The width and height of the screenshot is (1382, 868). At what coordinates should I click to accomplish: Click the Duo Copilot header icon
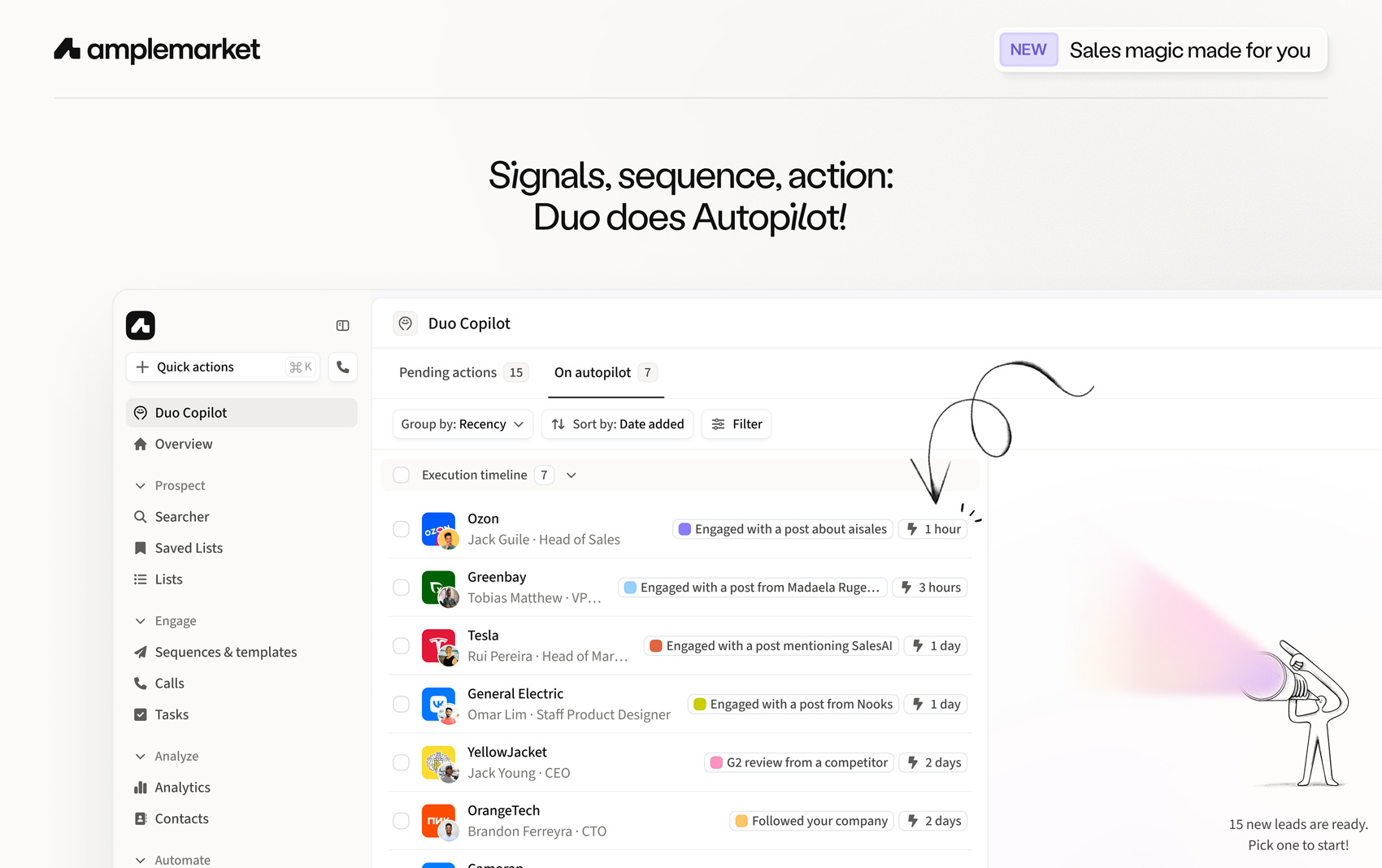[x=406, y=323]
